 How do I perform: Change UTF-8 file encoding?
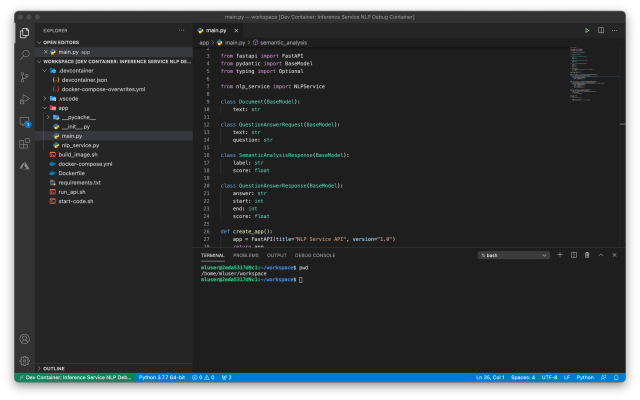coord(549,378)
